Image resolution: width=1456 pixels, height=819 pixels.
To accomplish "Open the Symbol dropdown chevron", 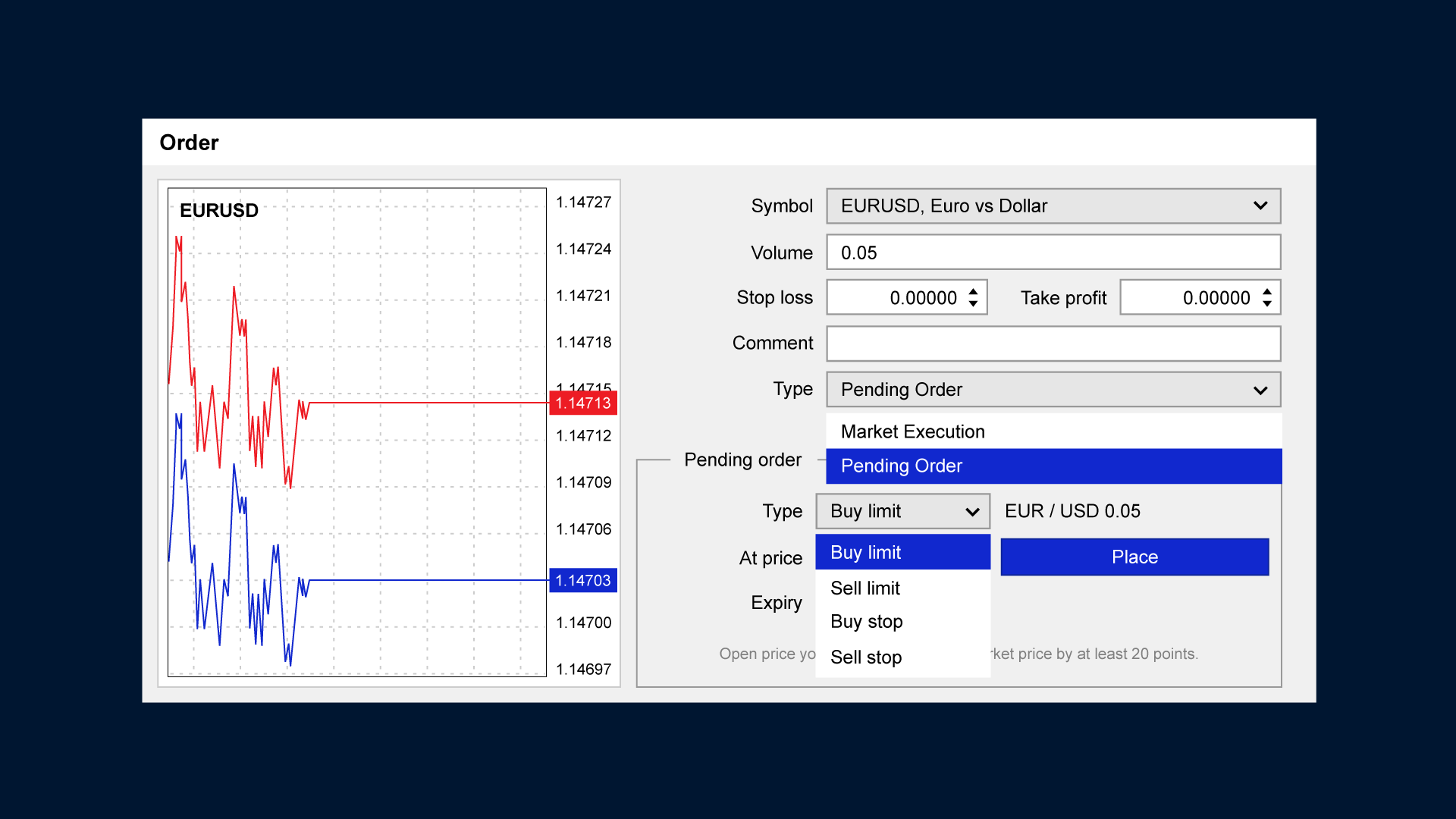I will (1260, 206).
